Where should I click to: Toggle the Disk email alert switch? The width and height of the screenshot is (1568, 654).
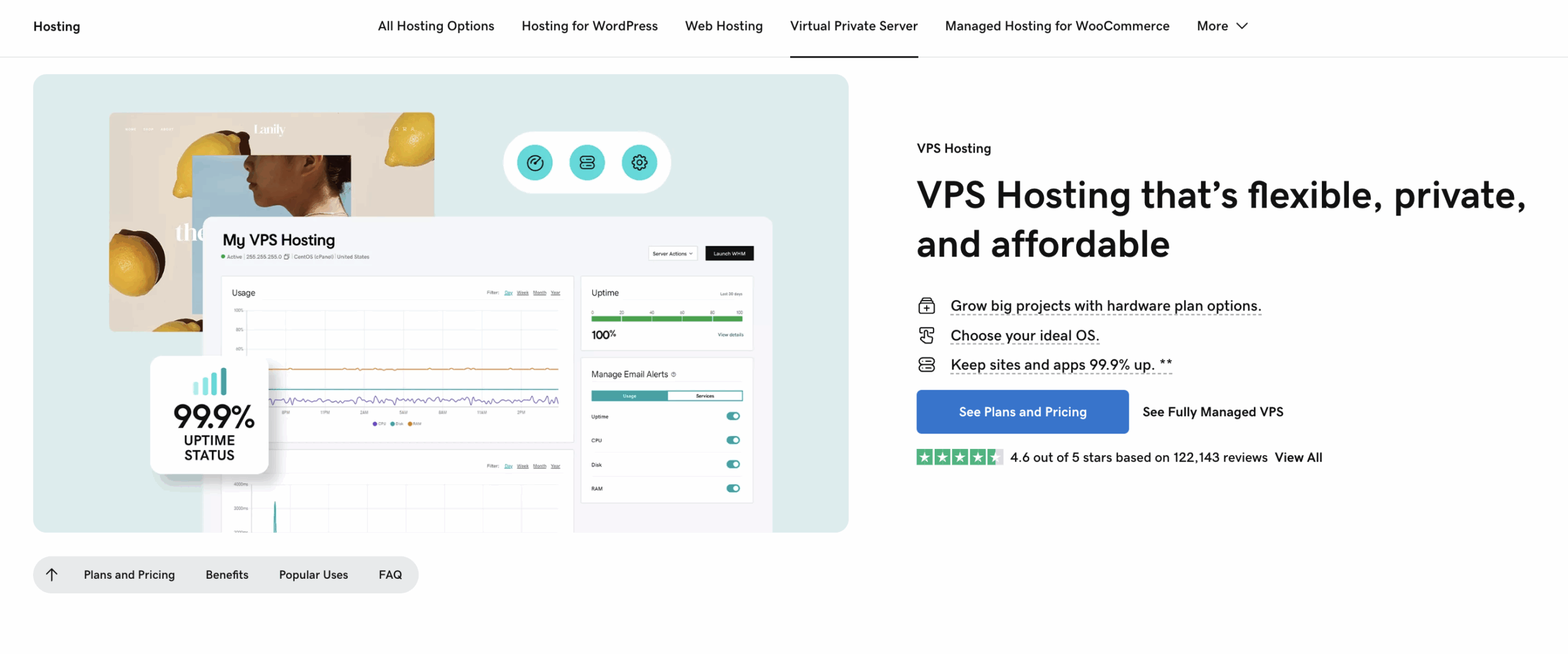click(x=733, y=464)
